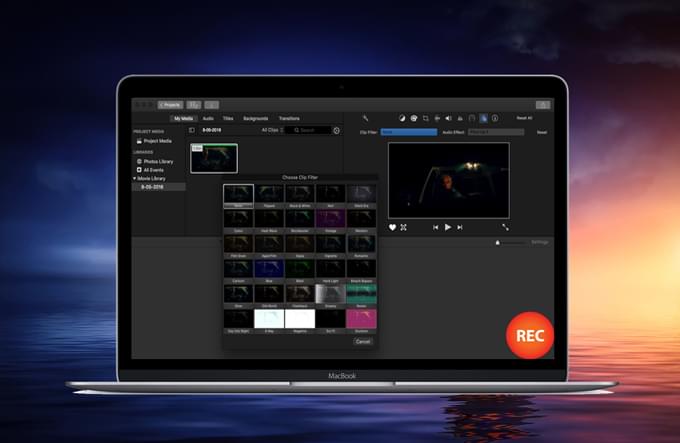The width and height of the screenshot is (680, 443).
Task: Cancel the Choose Clip Filter dialog
Action: (363, 341)
